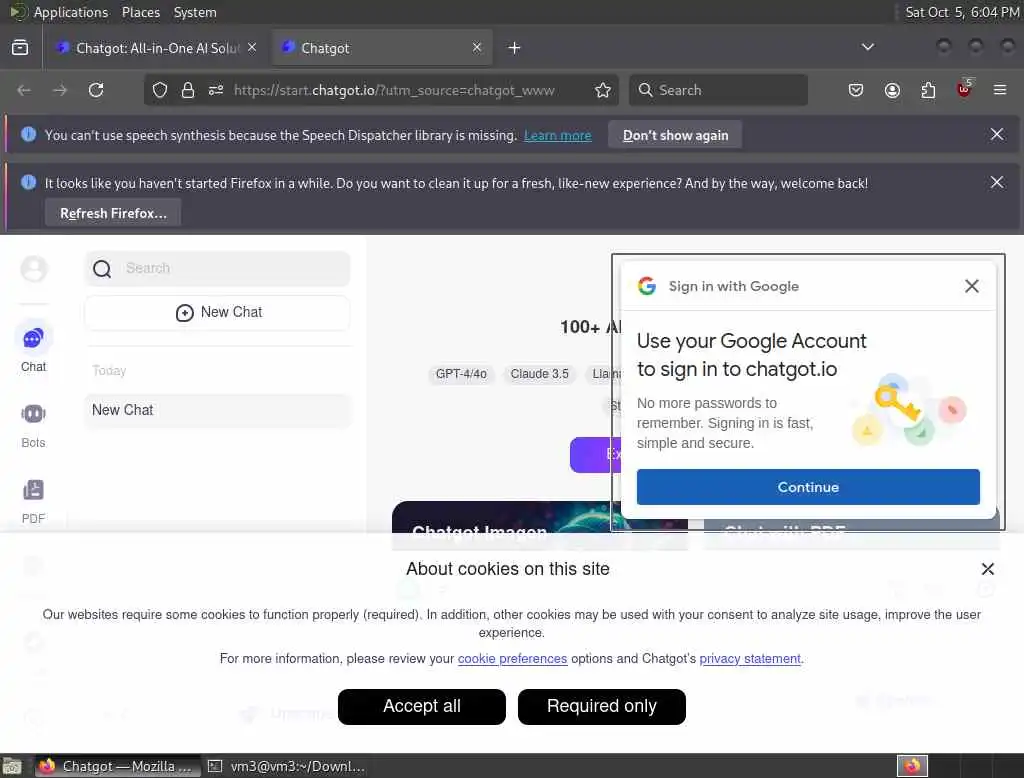Select the second Chatgot browser tab
Screen dimensions: 1024x778
[382, 48]
